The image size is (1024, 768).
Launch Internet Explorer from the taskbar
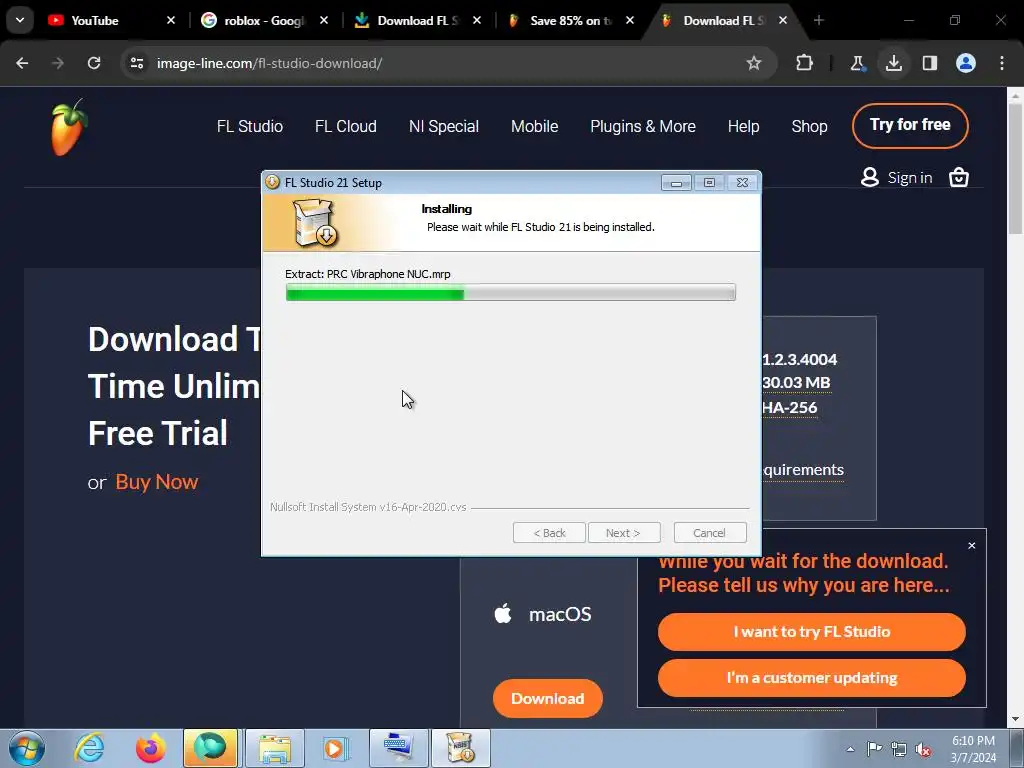(89, 748)
